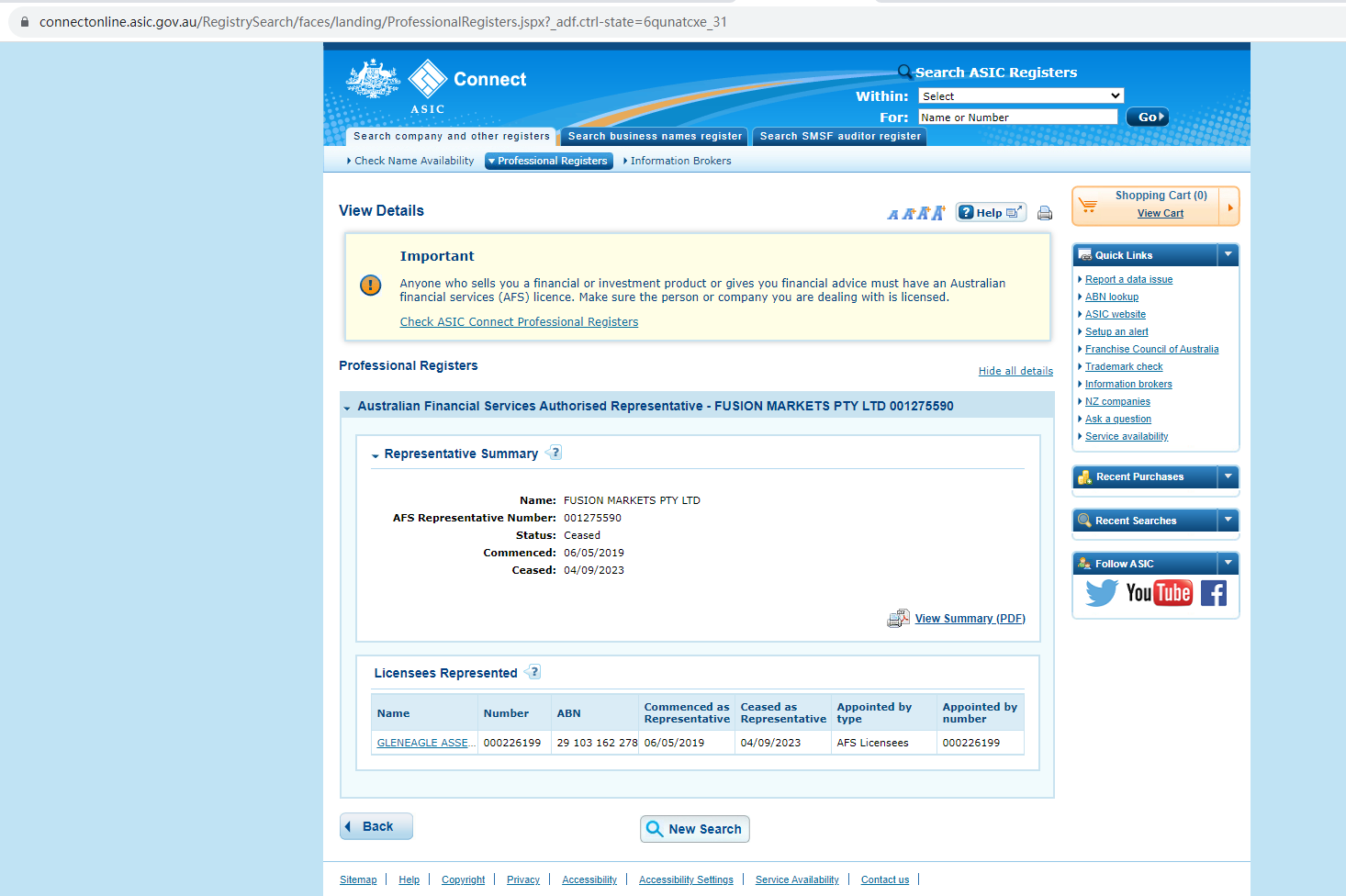This screenshot has height=896, width=1346.
Task: Open ASIC's Twitter page
Action: [x=1102, y=593]
